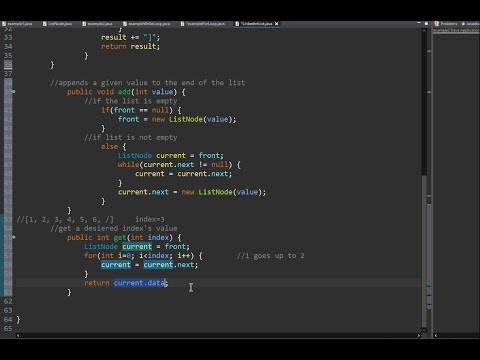Select the exampleForLoop.java tab
The image size is (480, 360).
tap(203, 24)
